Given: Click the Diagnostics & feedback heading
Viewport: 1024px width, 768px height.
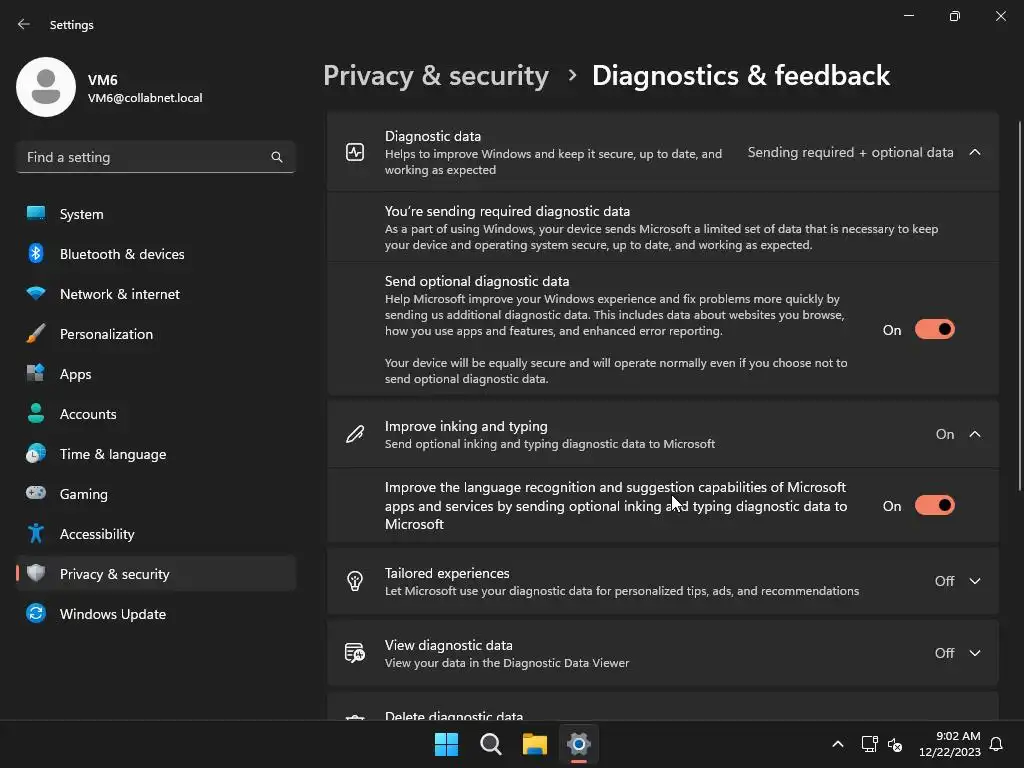Looking at the screenshot, I should point(741,76).
